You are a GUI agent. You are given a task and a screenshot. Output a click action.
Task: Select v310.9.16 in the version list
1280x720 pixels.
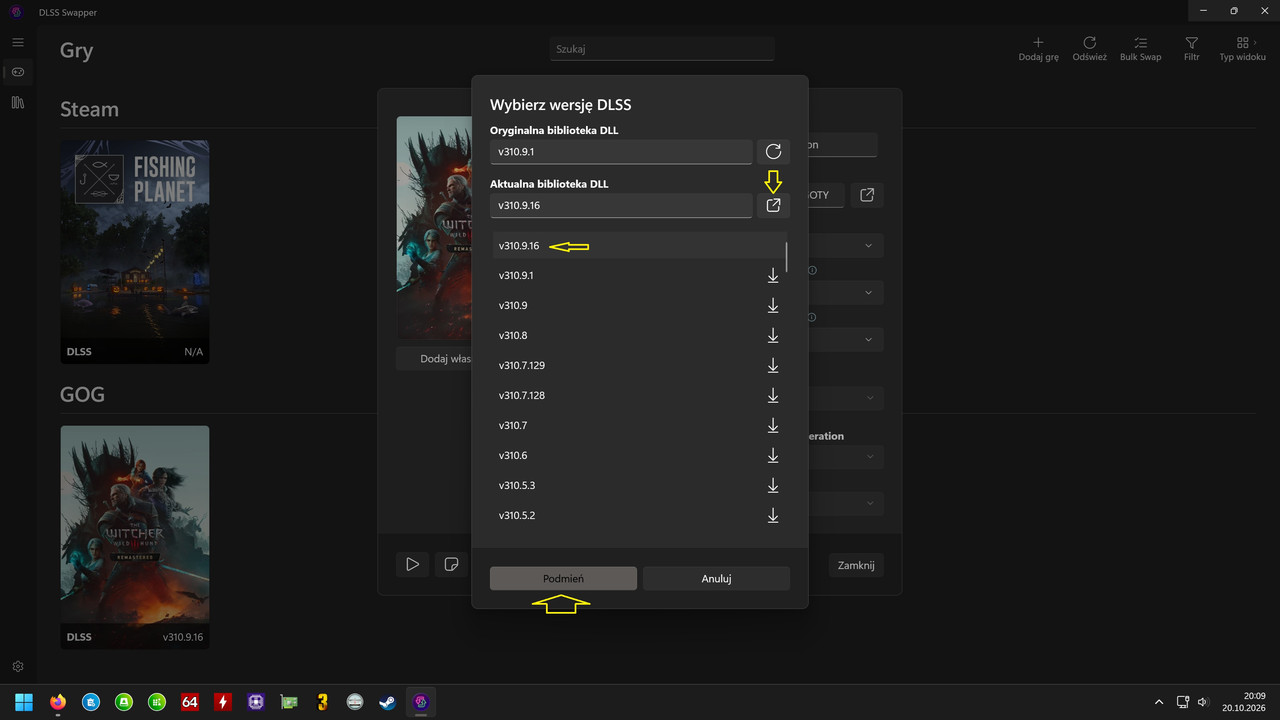(640, 245)
